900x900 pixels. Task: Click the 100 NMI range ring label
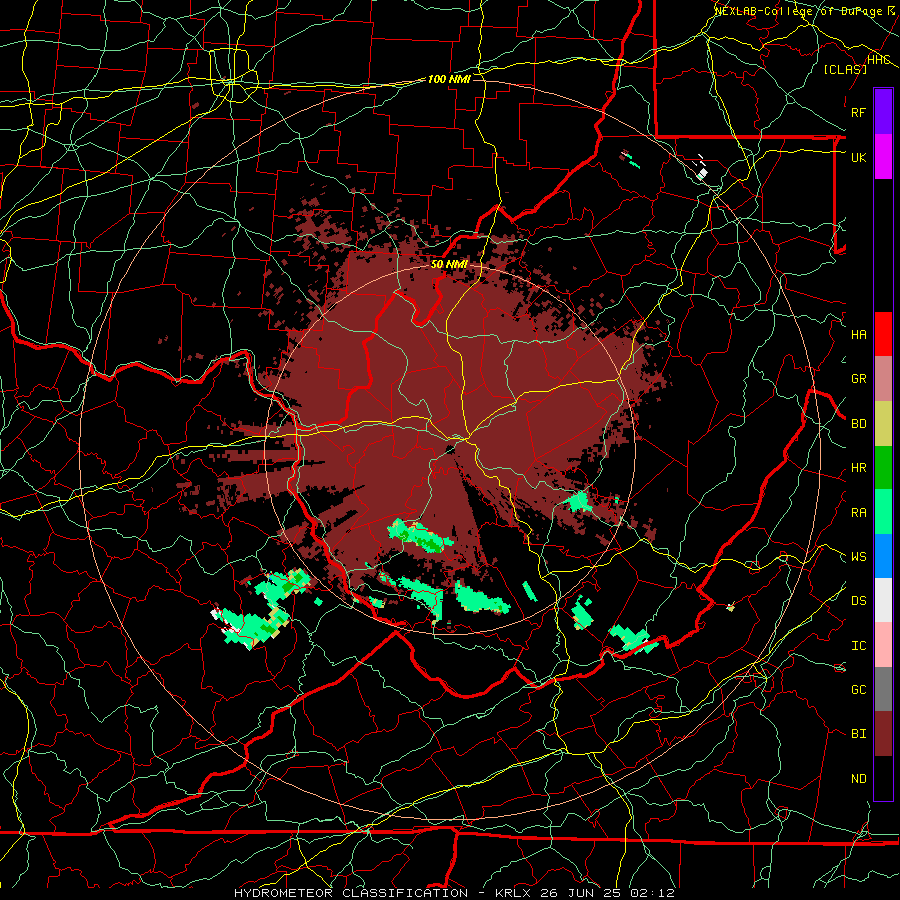pyautogui.click(x=449, y=79)
